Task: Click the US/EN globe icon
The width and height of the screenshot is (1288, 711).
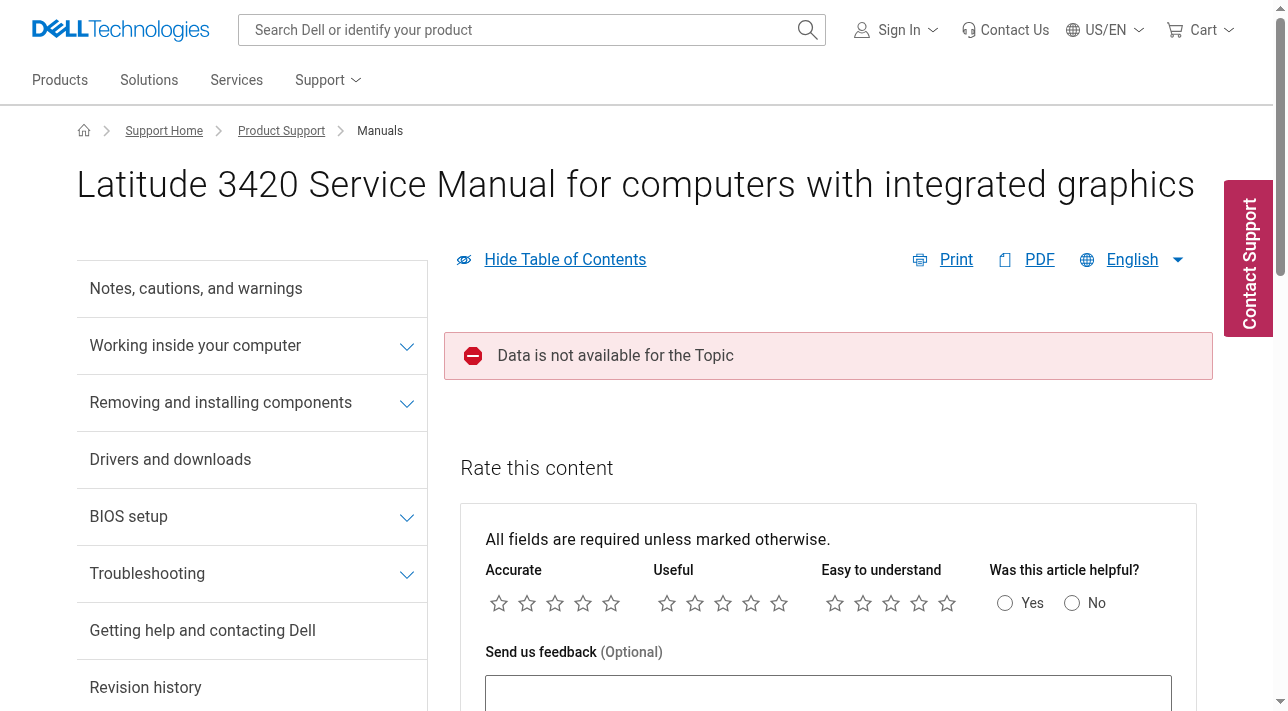Action: 1073,30
